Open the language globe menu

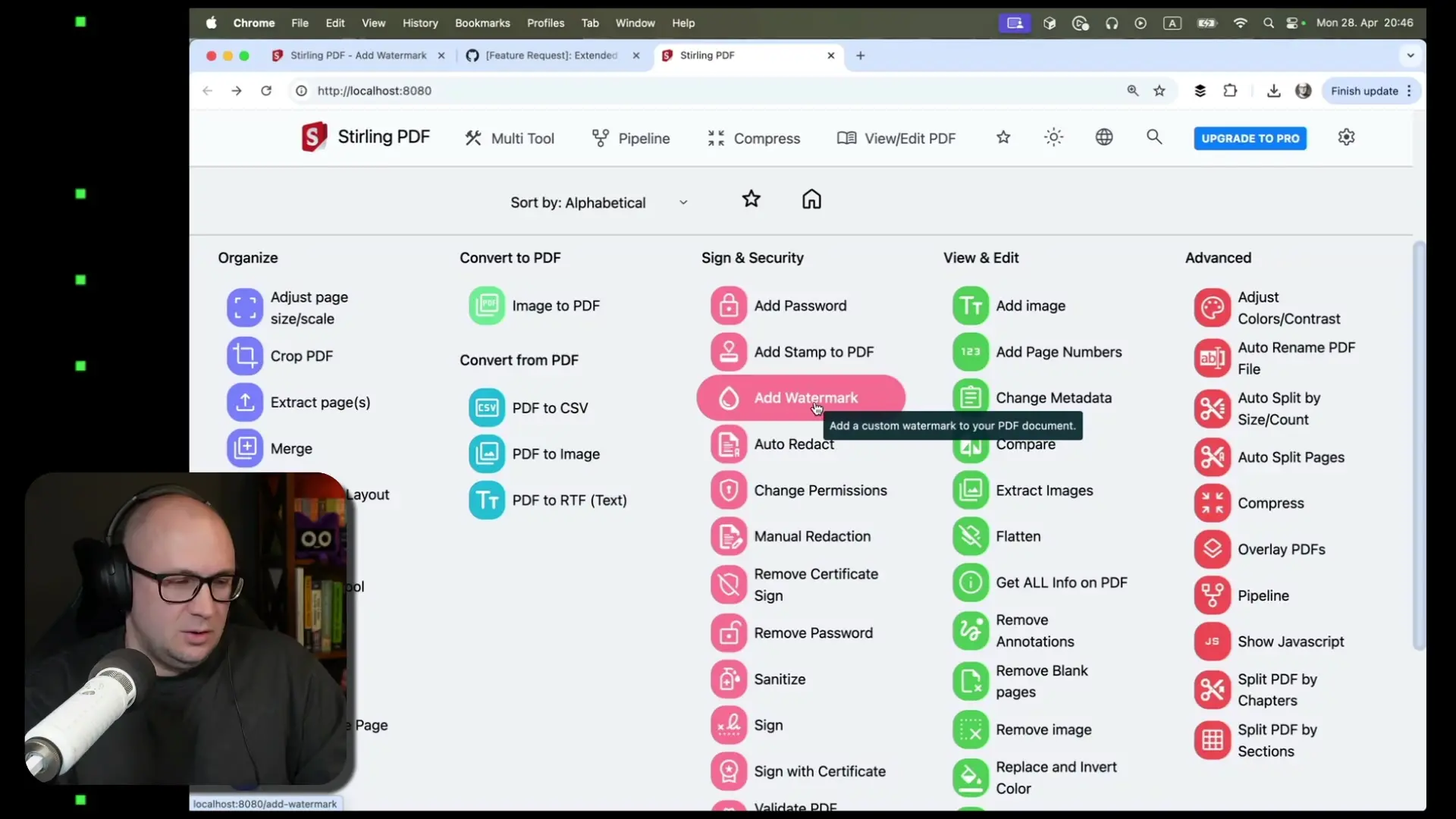(x=1104, y=137)
